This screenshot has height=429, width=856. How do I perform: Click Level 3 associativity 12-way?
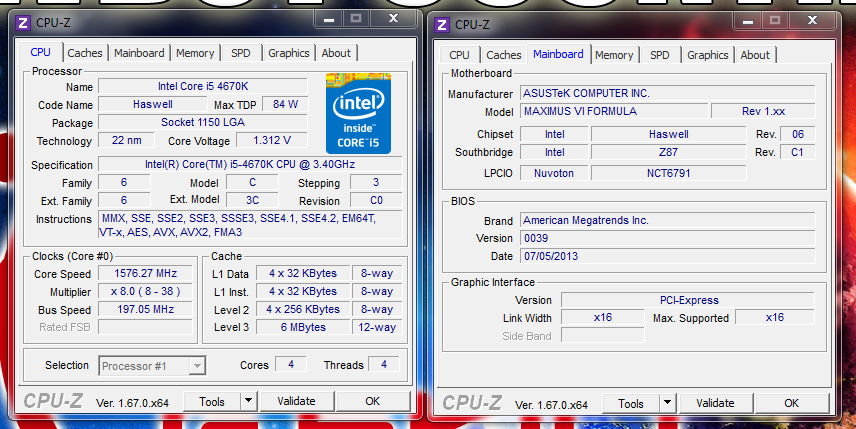377,327
